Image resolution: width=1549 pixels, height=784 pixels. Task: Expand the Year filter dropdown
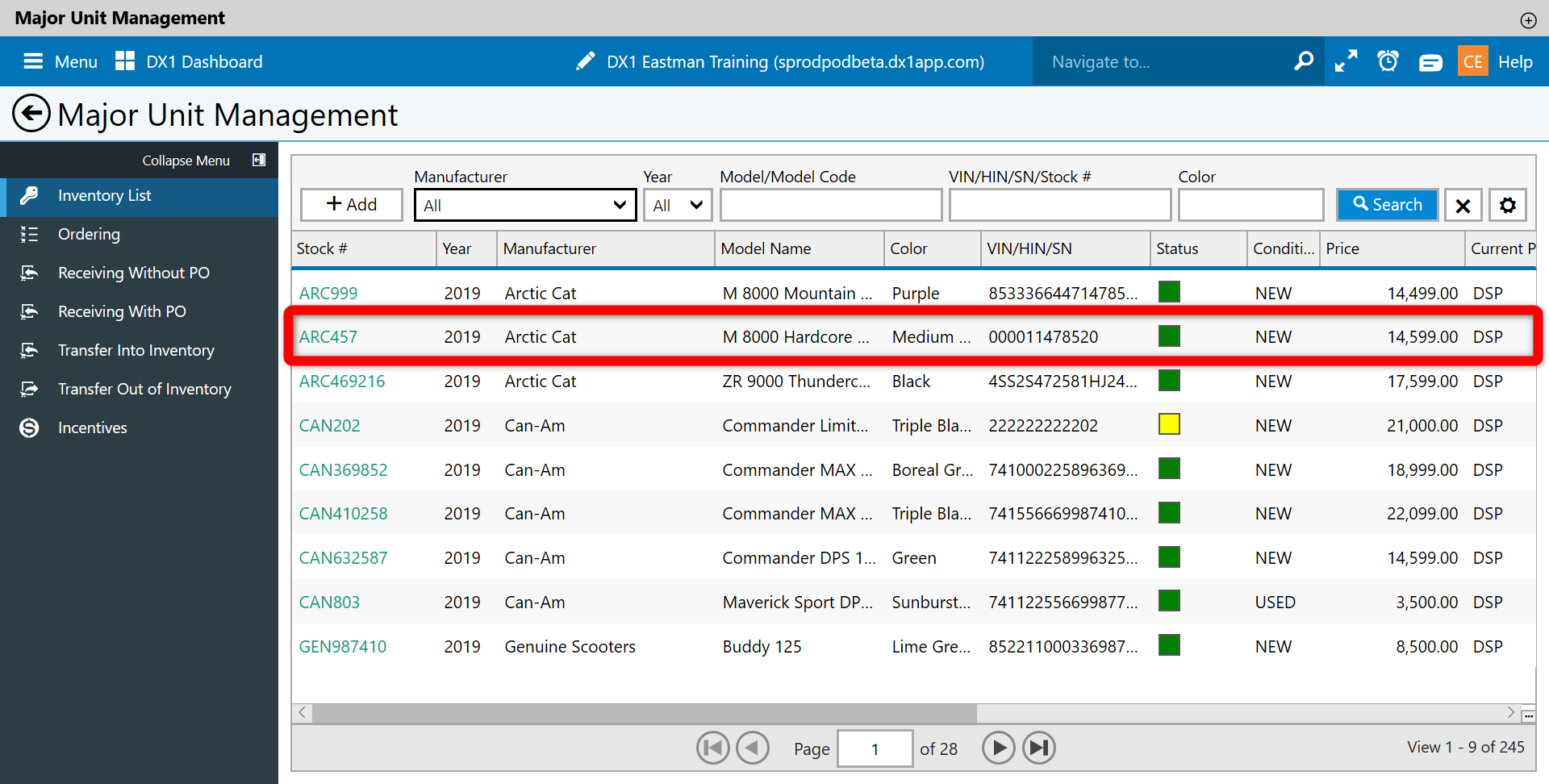click(x=678, y=205)
